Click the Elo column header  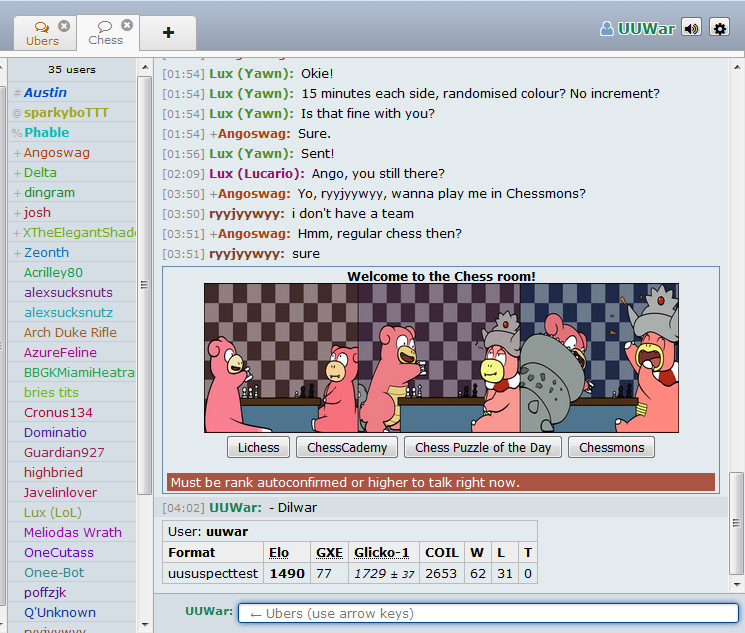[x=279, y=553]
